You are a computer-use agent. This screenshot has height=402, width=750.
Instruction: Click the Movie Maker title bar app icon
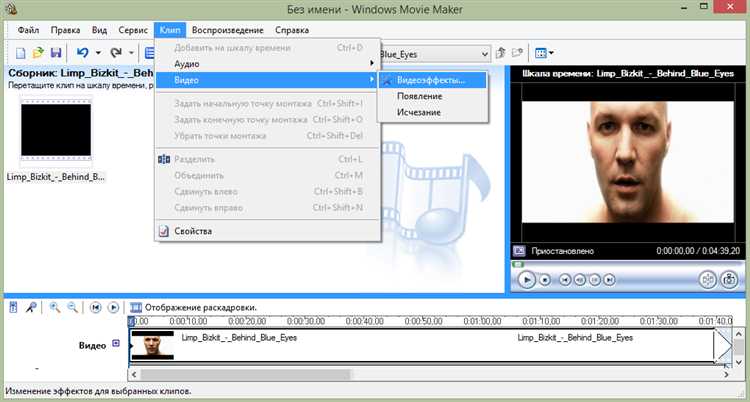[x=12, y=9]
